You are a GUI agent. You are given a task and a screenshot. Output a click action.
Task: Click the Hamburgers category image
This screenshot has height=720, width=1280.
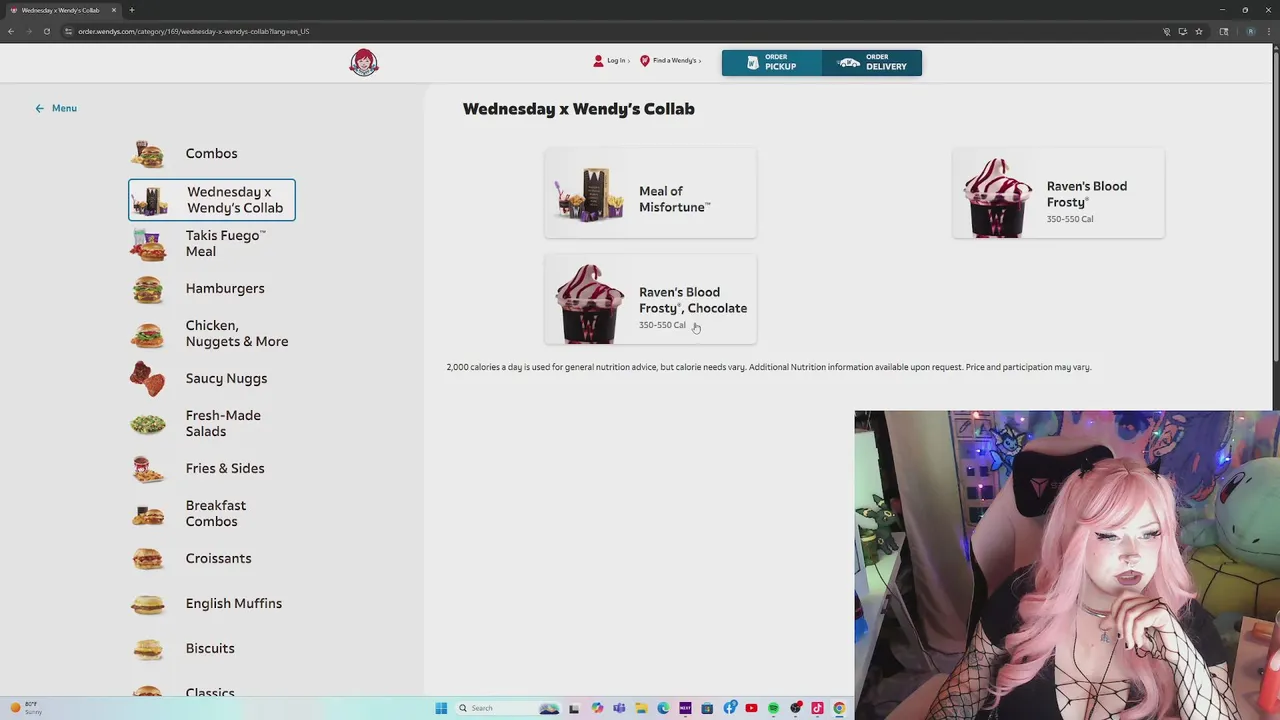click(148, 289)
